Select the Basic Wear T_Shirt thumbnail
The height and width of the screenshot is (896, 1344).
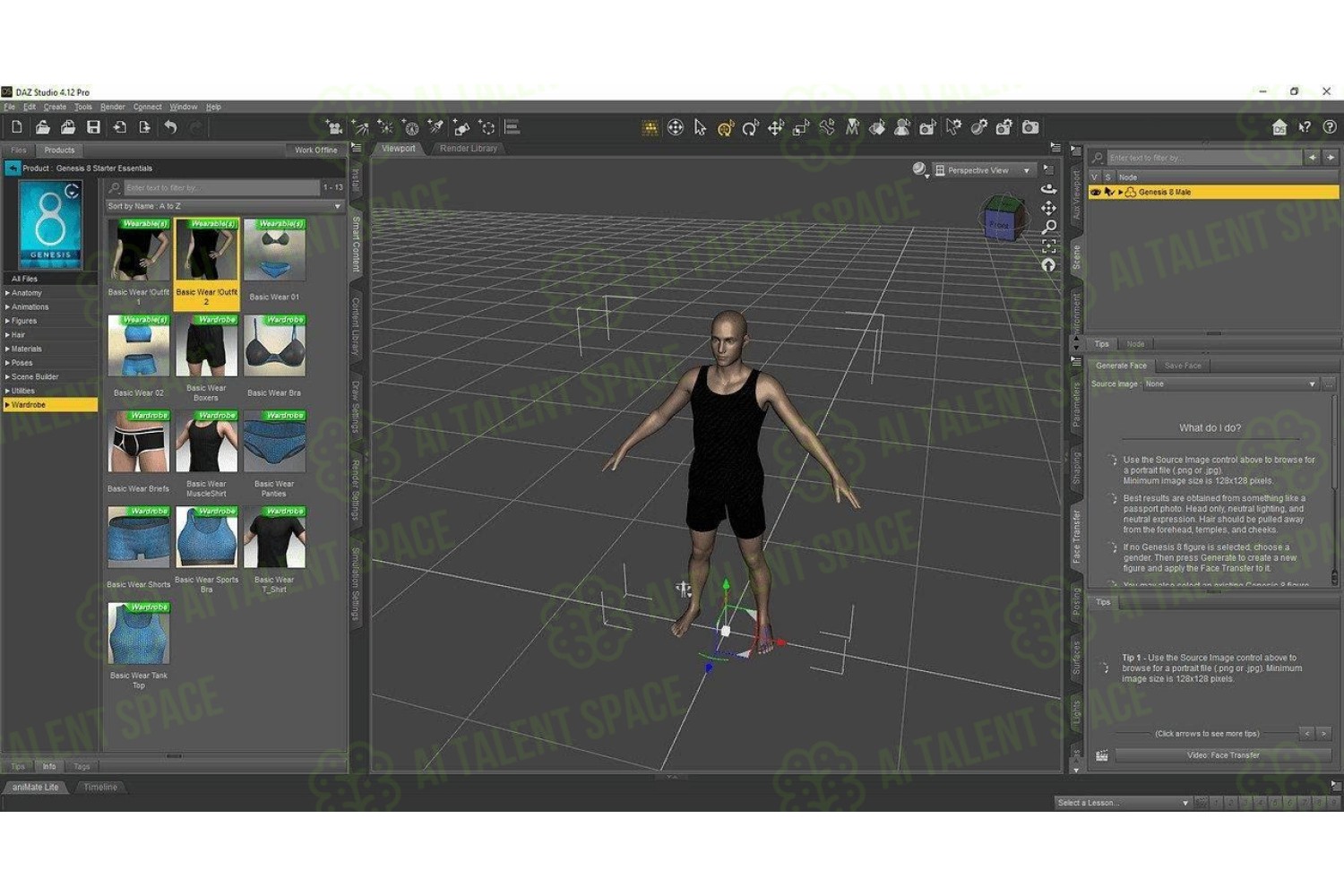pos(274,539)
